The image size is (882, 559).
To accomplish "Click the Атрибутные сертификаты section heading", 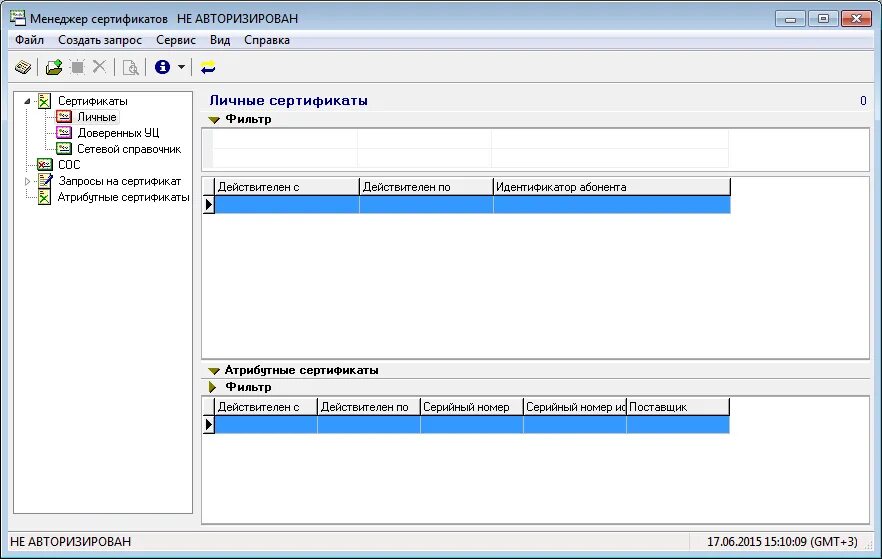I will point(302,370).
